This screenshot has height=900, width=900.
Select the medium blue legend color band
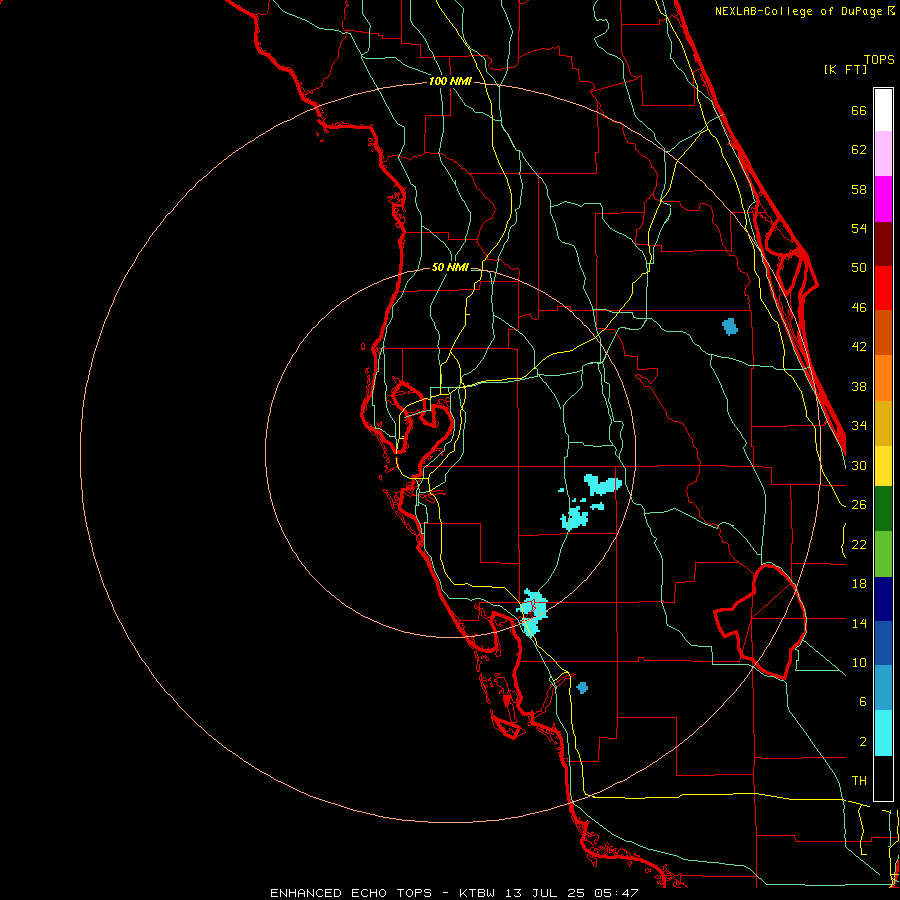click(x=883, y=643)
